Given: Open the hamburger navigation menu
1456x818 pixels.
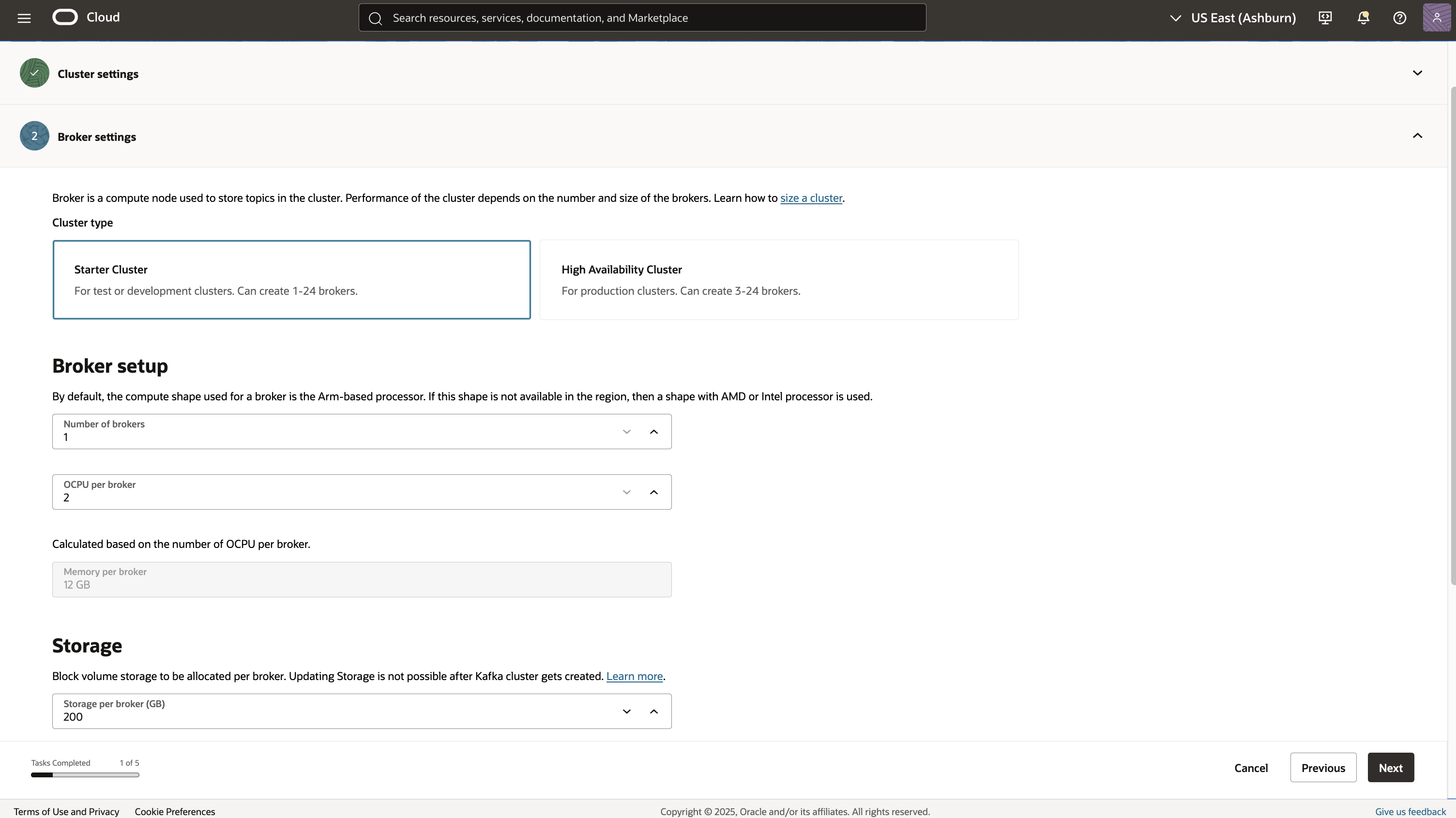Looking at the screenshot, I should pyautogui.click(x=24, y=18).
